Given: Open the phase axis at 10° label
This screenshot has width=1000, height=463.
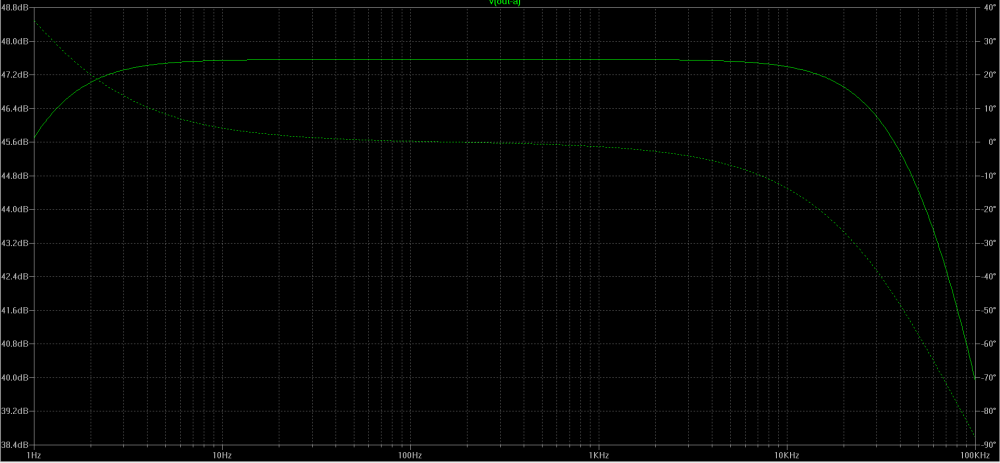Looking at the screenshot, I should coord(988,108).
